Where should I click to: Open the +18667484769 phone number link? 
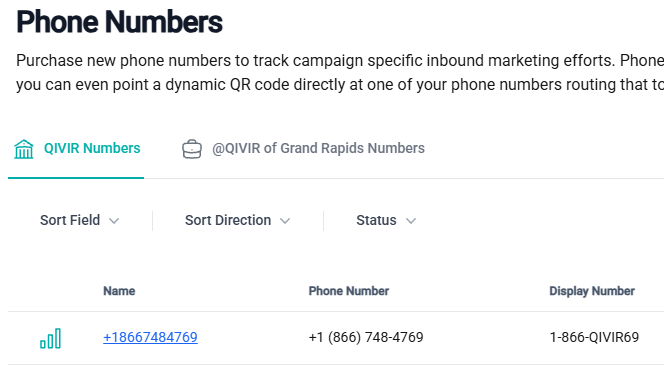(150, 337)
